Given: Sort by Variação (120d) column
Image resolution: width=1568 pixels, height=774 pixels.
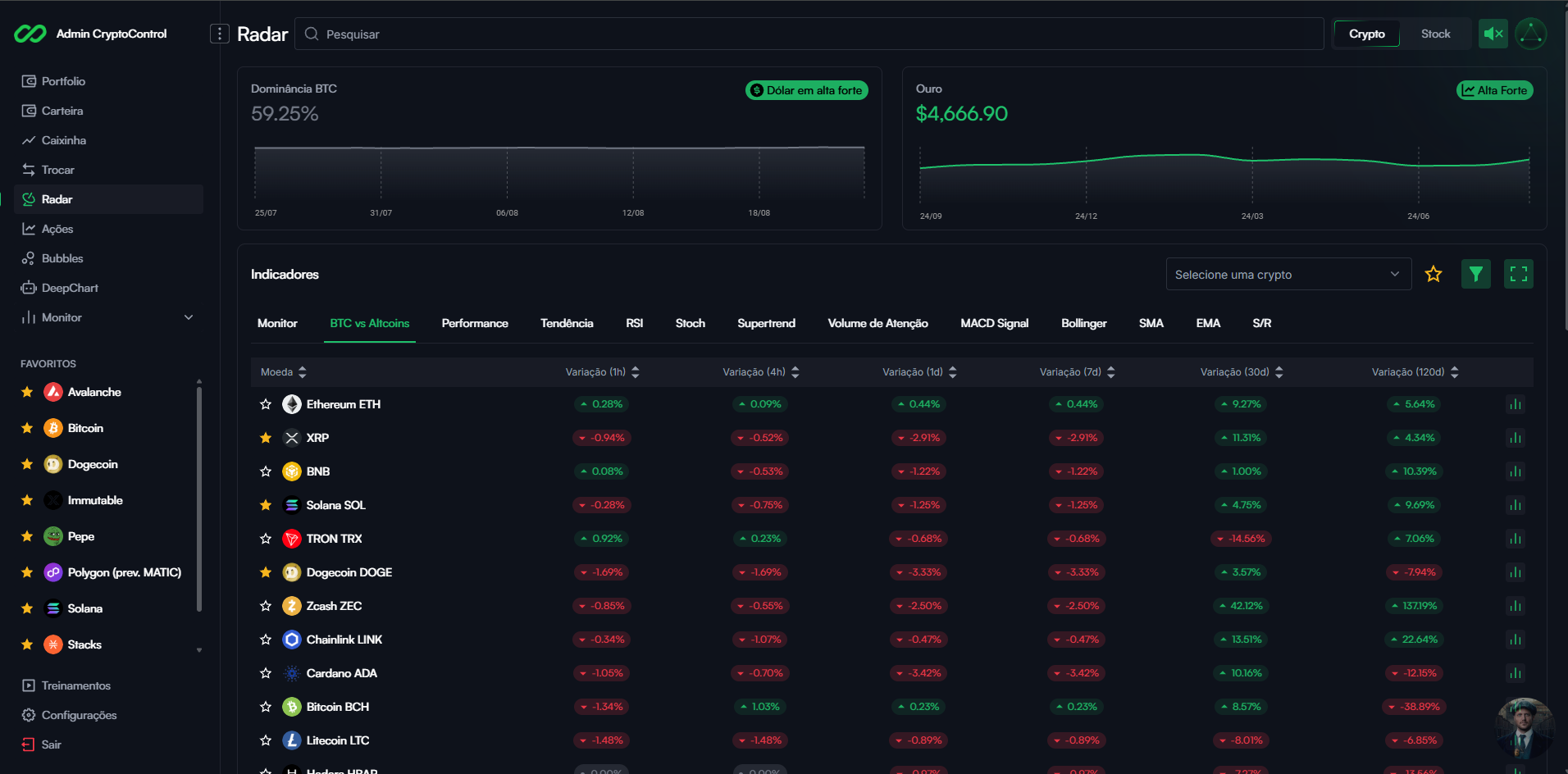Looking at the screenshot, I should (x=1415, y=372).
